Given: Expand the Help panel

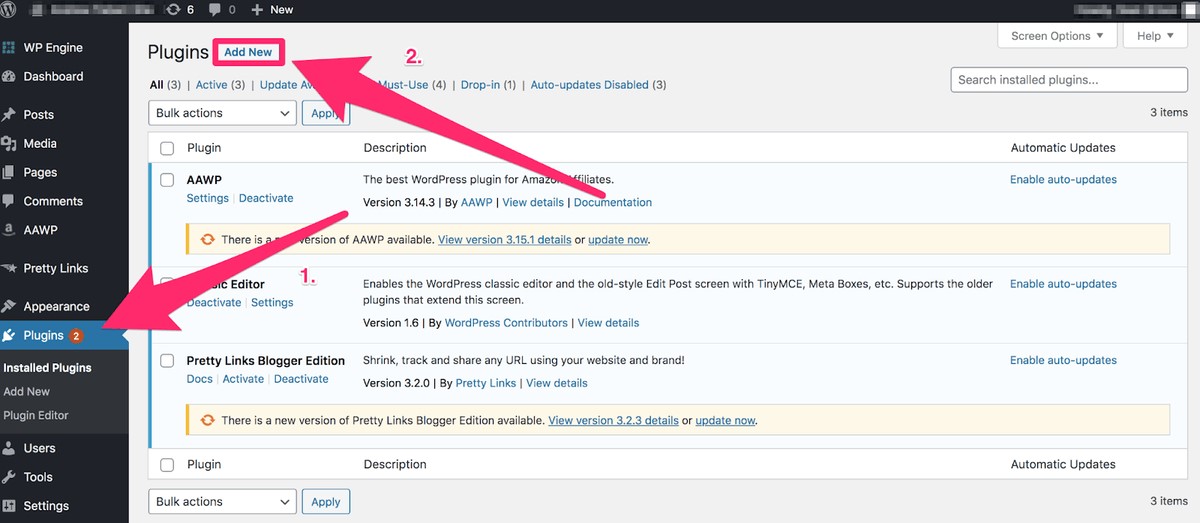Looking at the screenshot, I should [x=1156, y=36].
